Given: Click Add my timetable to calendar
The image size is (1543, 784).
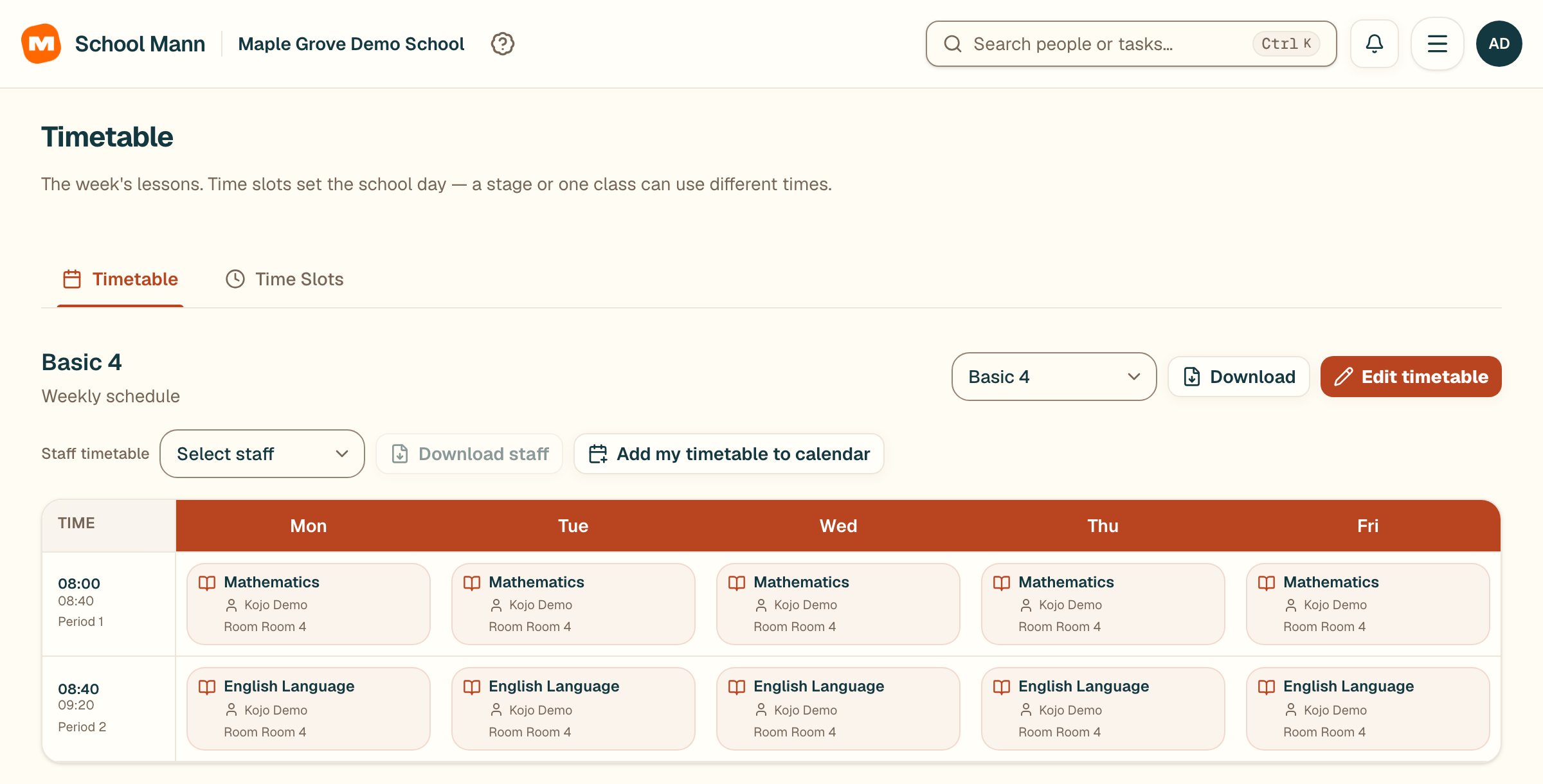Looking at the screenshot, I should click(x=729, y=454).
